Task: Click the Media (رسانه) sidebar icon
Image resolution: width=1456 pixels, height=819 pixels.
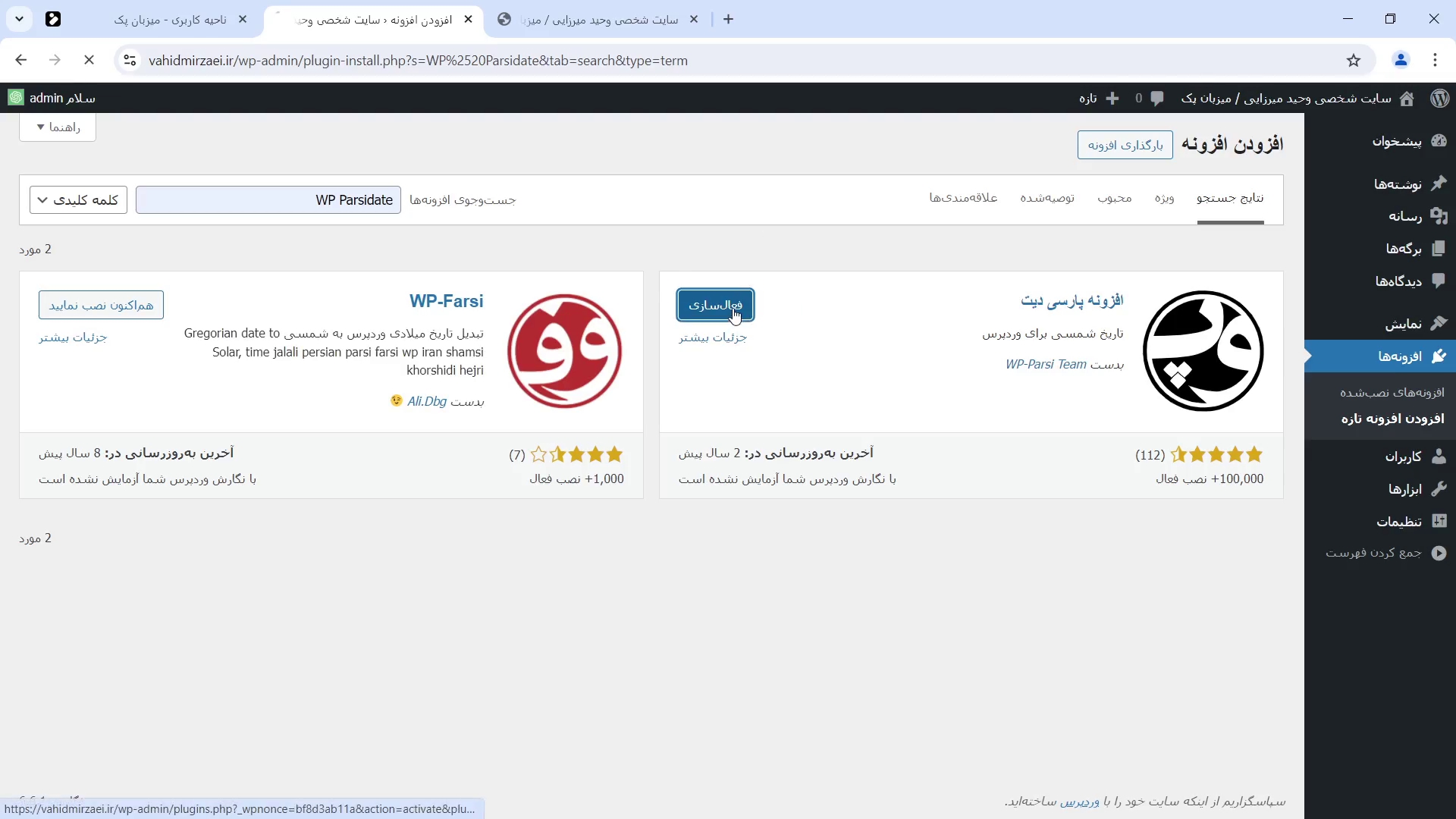Action: 1439,216
